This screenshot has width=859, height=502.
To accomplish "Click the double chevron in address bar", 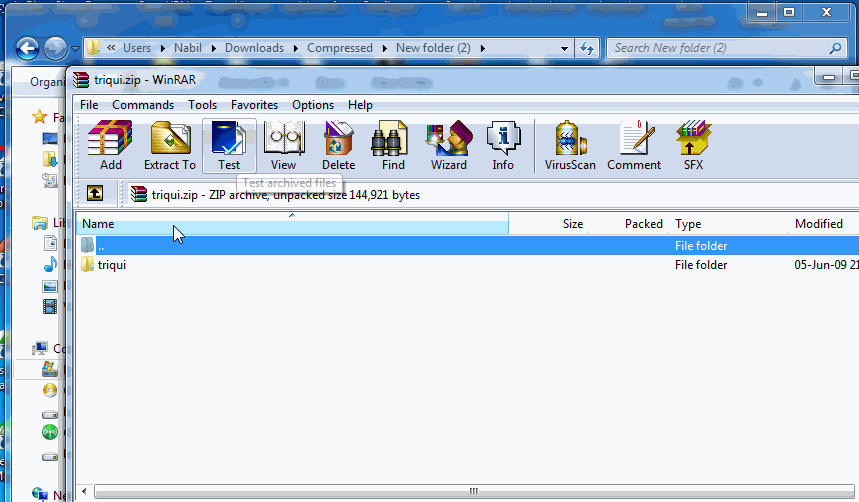I will pos(111,48).
